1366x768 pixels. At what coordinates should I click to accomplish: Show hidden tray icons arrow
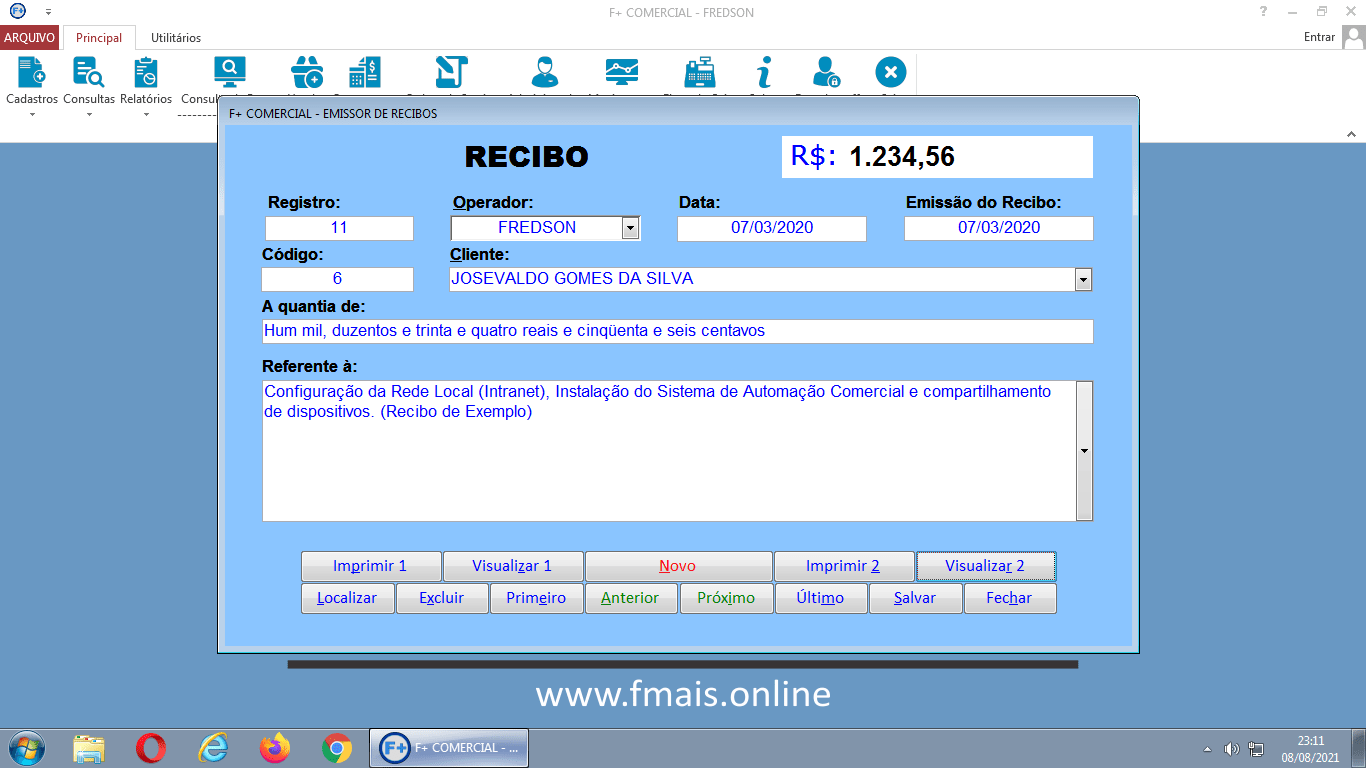coord(1207,748)
